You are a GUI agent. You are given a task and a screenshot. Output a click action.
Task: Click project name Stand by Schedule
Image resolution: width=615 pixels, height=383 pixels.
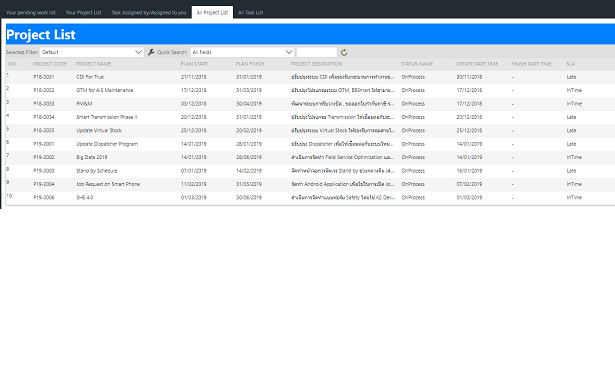click(96, 171)
